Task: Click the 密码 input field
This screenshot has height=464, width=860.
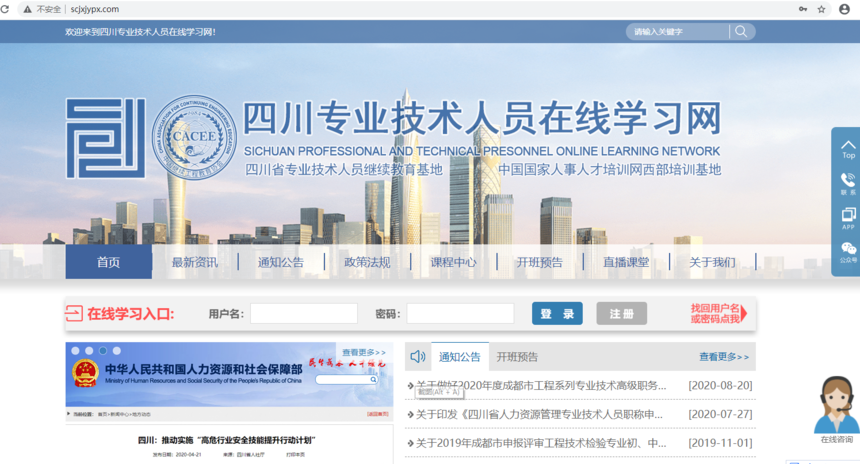Action: click(460, 314)
